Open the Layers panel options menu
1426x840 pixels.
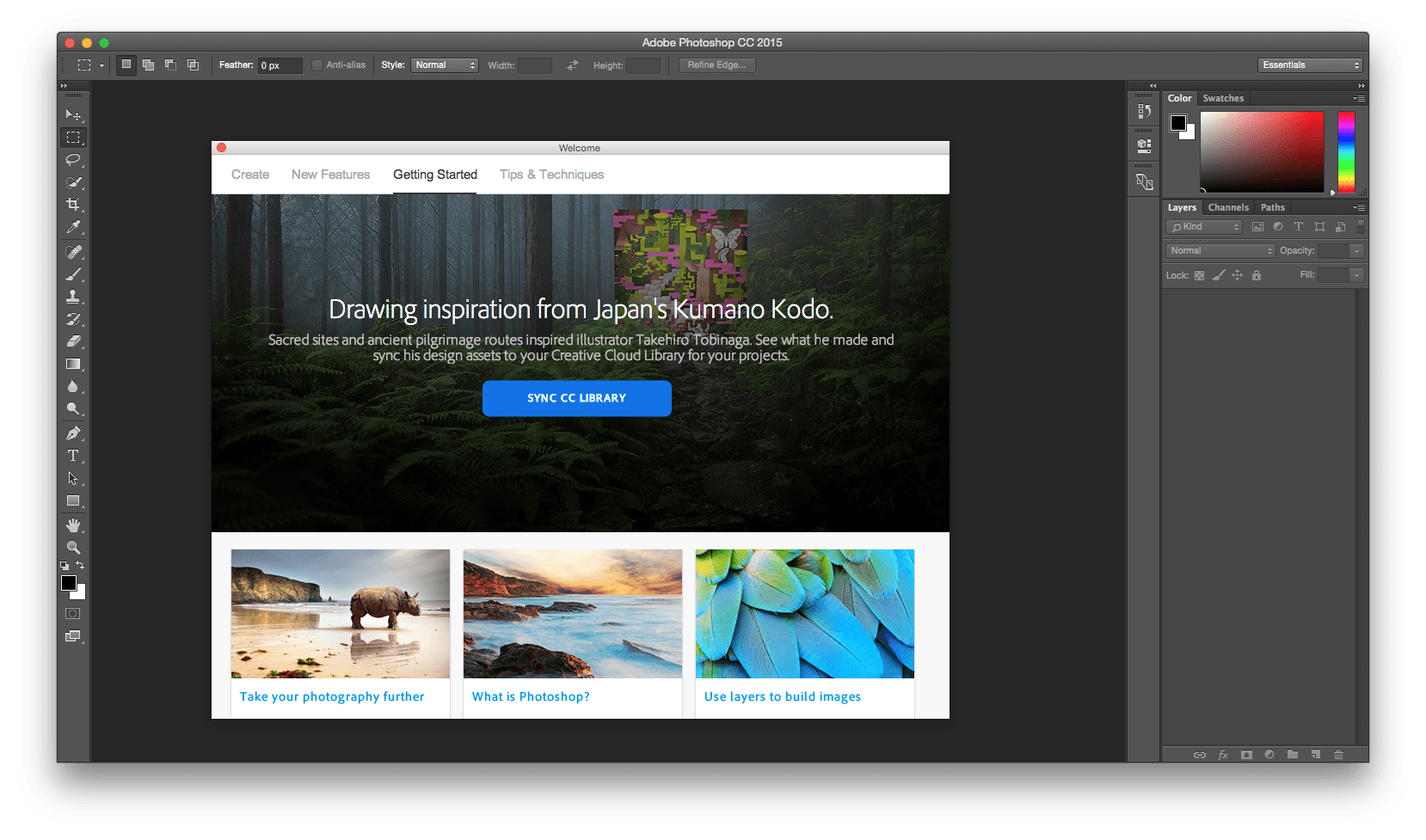pyautogui.click(x=1360, y=208)
